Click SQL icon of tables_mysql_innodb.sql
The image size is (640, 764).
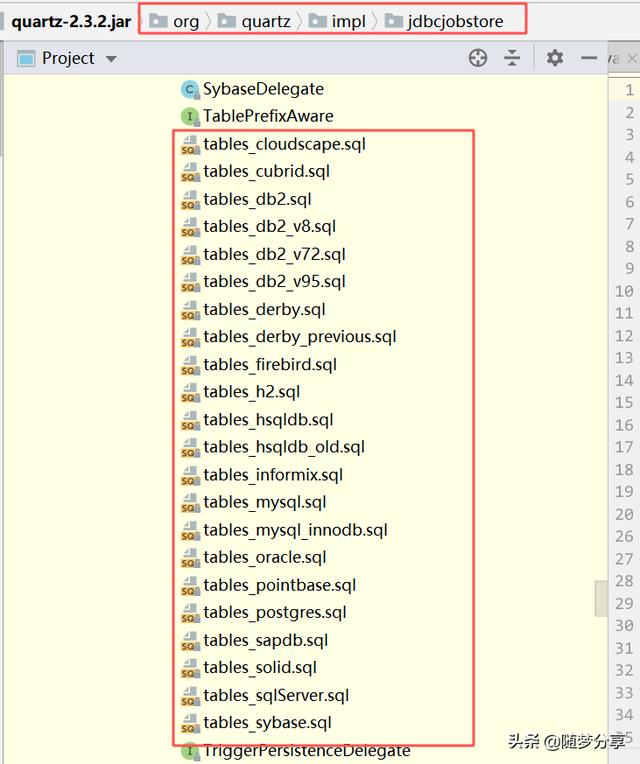(x=190, y=530)
